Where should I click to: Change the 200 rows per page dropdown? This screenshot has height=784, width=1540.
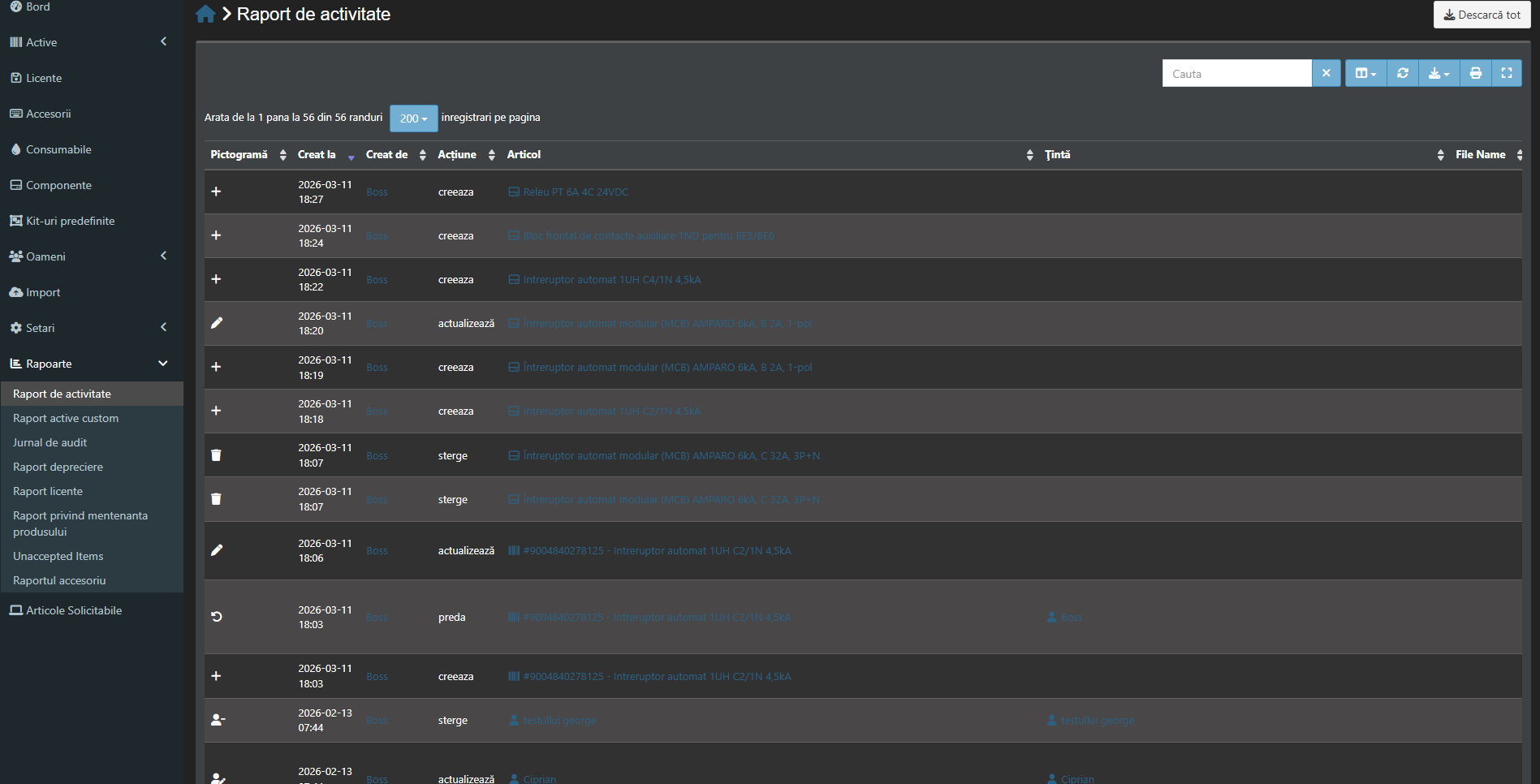pos(413,118)
